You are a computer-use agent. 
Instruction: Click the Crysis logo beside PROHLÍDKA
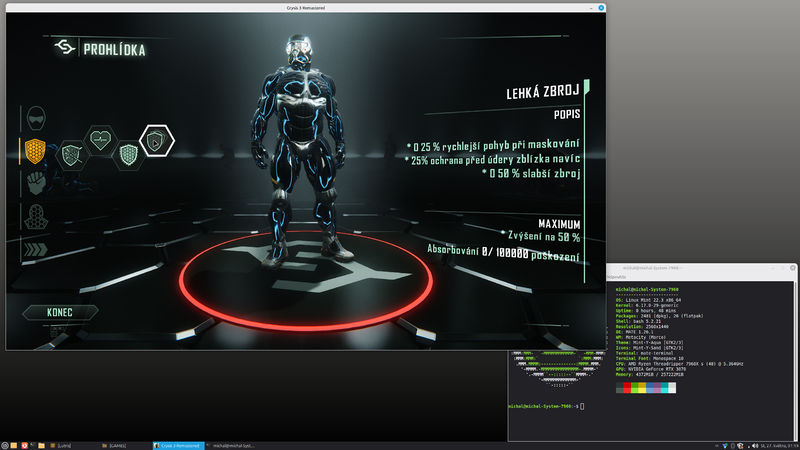coord(65,47)
